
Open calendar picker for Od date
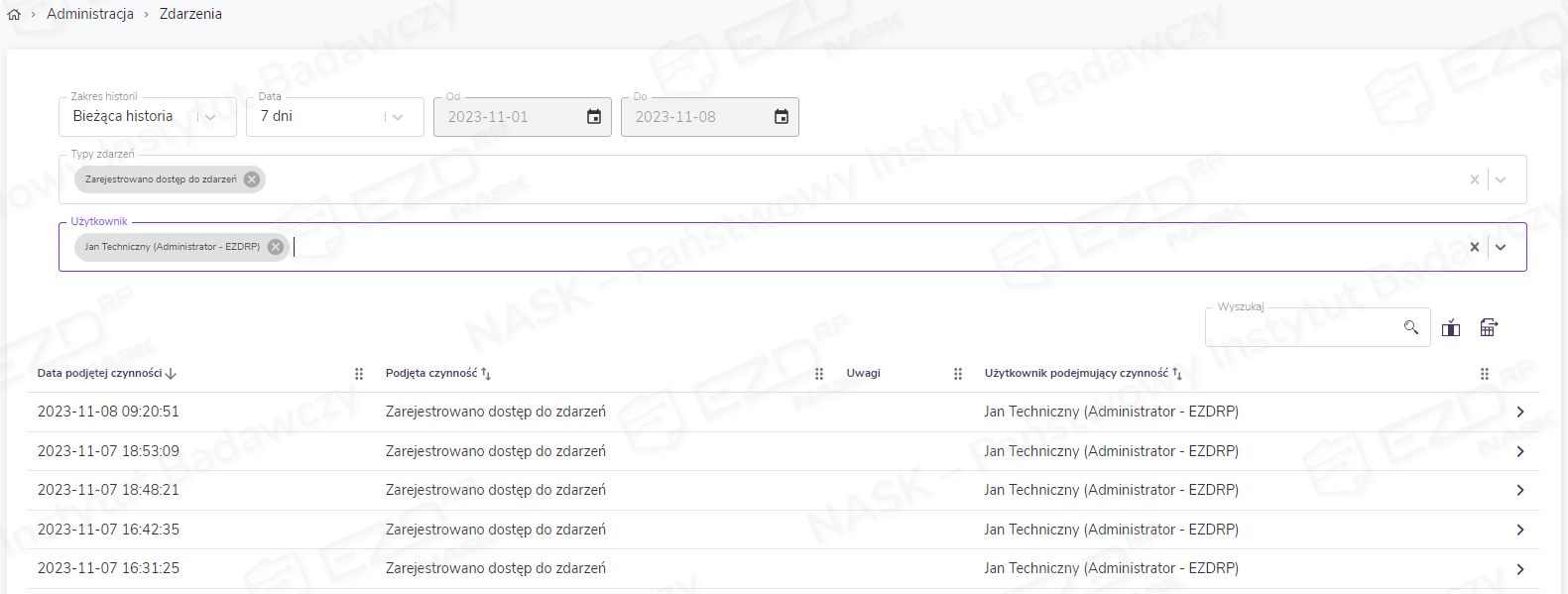[594, 117]
